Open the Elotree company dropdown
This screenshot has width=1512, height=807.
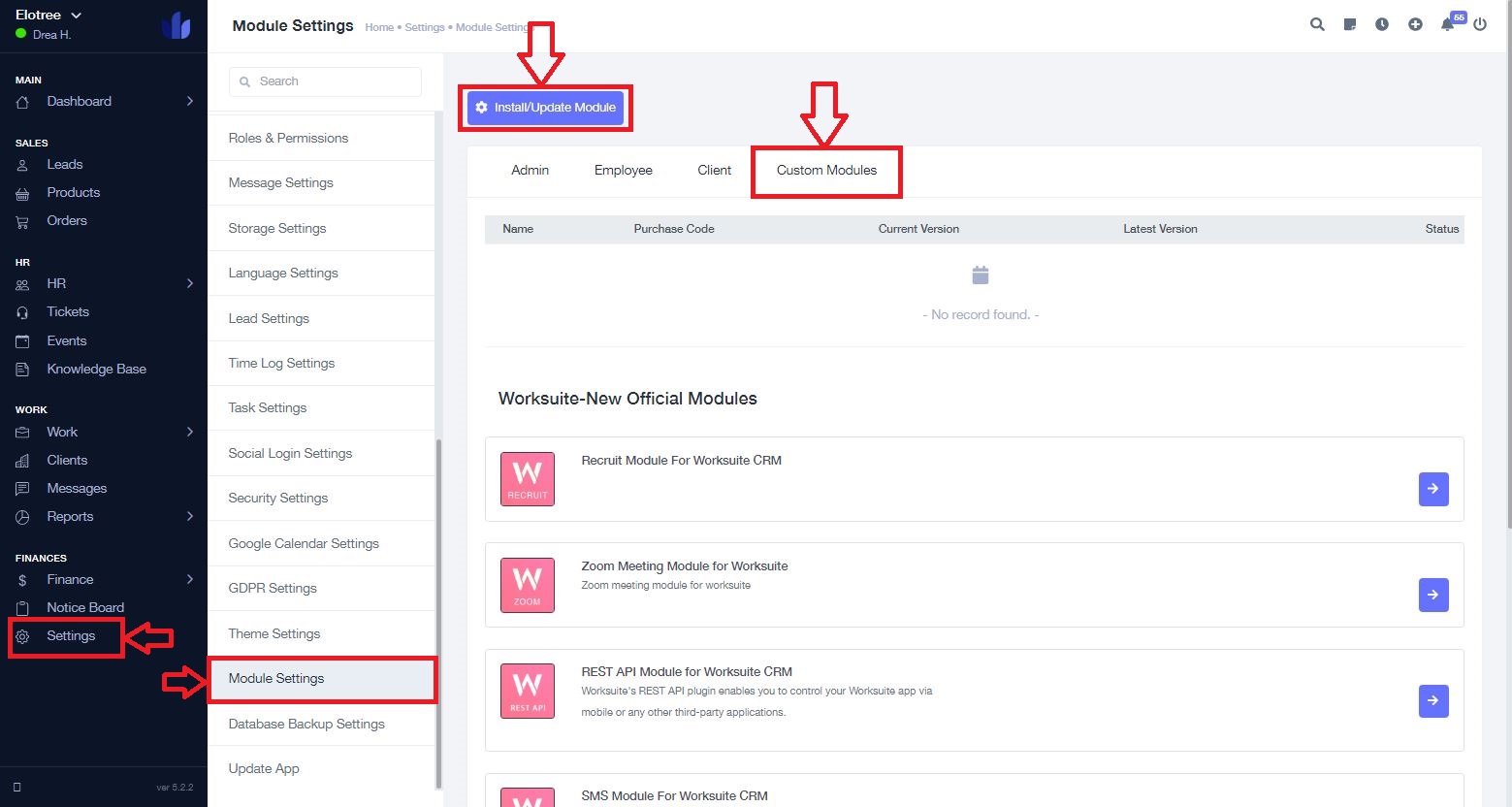point(48,15)
